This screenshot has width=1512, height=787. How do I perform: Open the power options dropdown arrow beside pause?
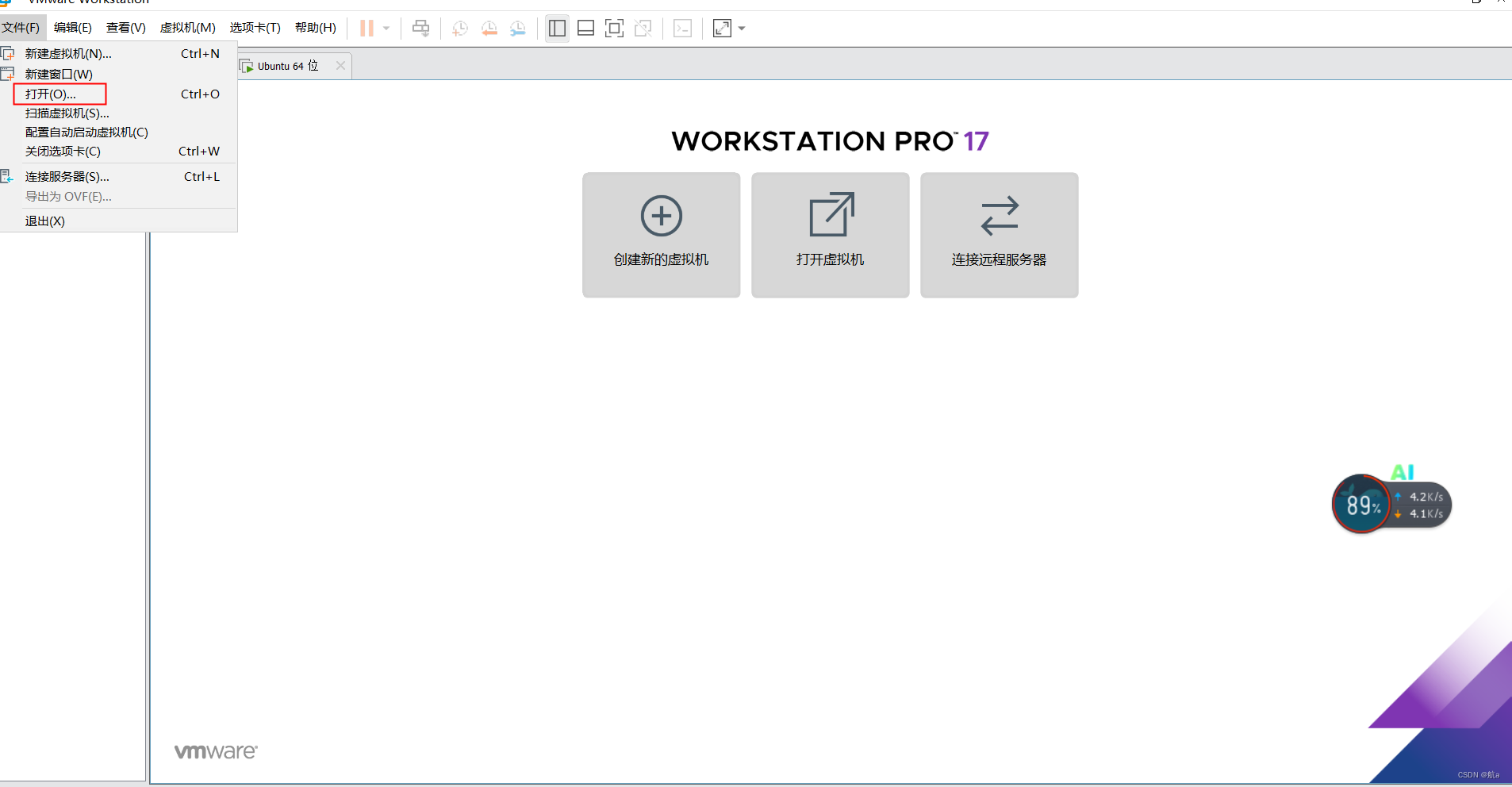(386, 29)
